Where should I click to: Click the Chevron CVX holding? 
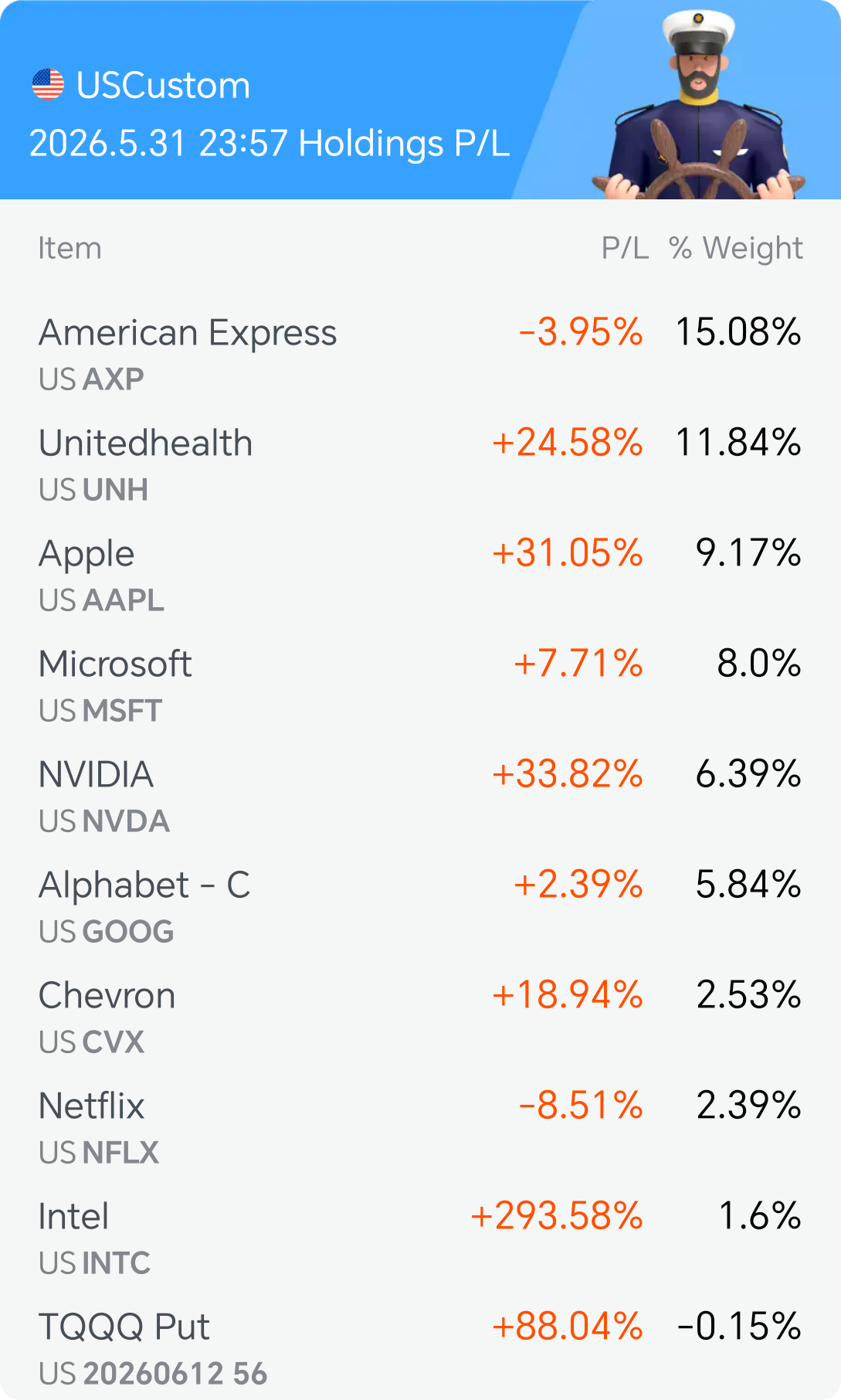[x=420, y=1018]
